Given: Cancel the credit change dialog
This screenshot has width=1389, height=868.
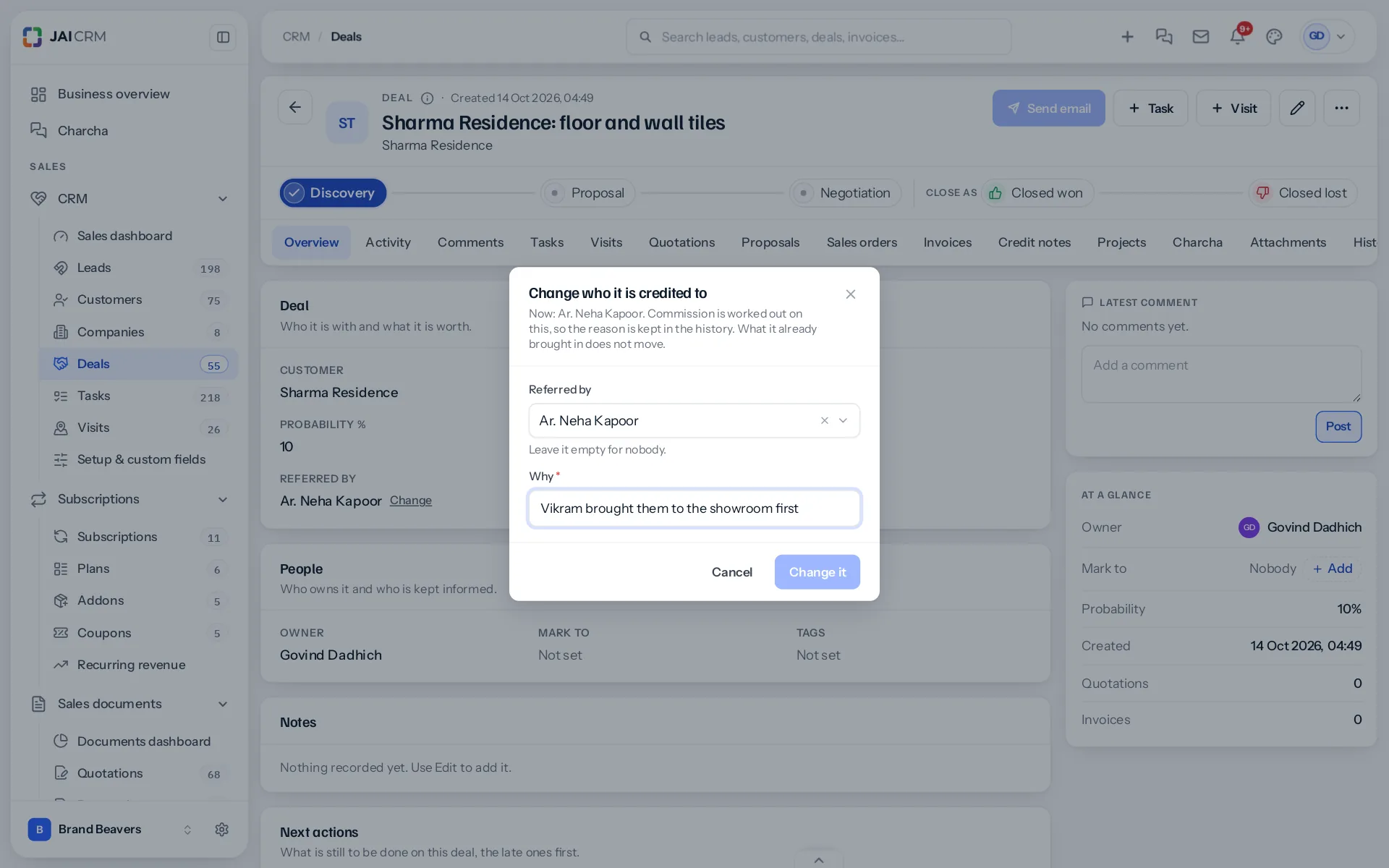Looking at the screenshot, I should click(x=731, y=572).
